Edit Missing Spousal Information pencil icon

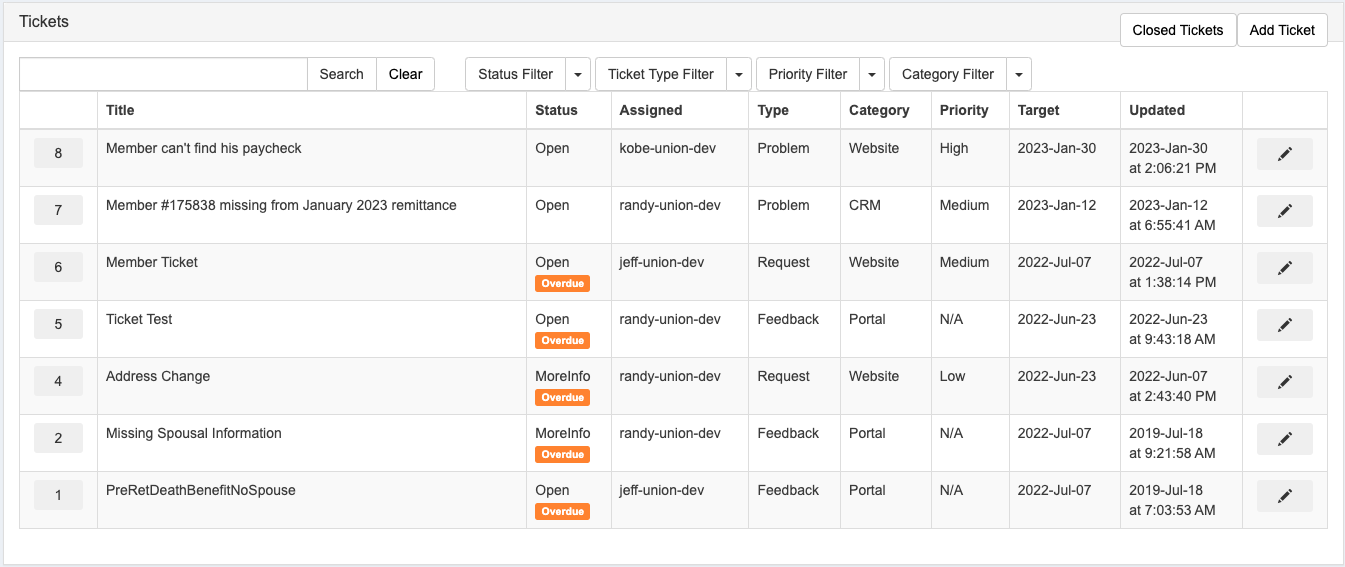pos(1284,439)
